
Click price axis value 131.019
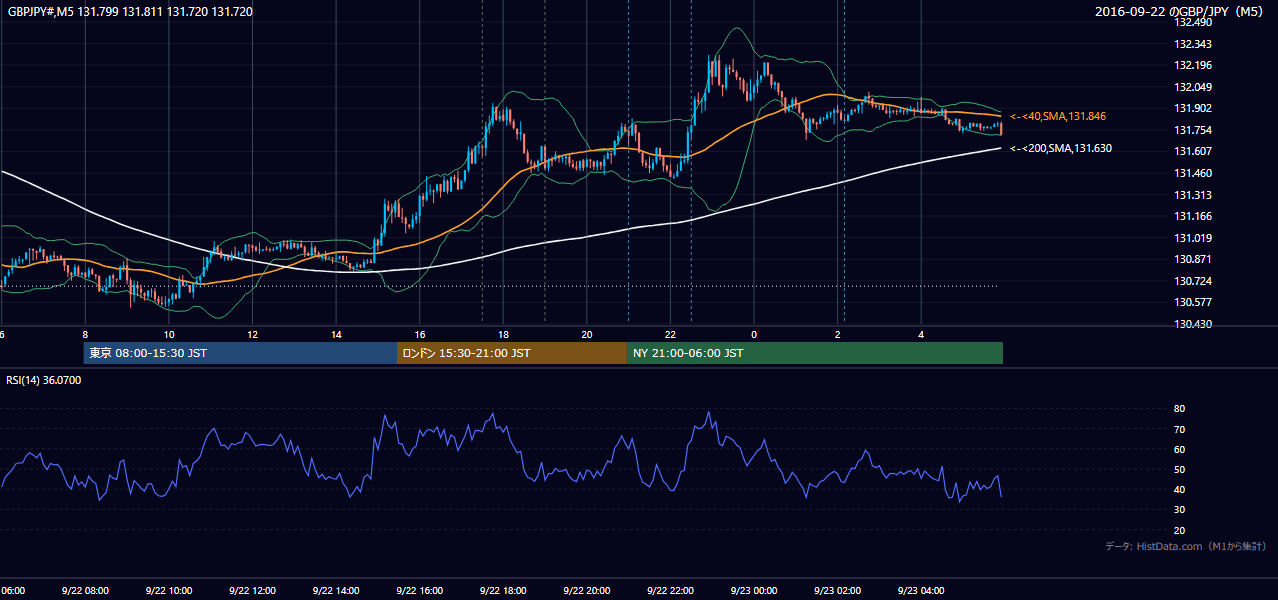(x=1193, y=238)
